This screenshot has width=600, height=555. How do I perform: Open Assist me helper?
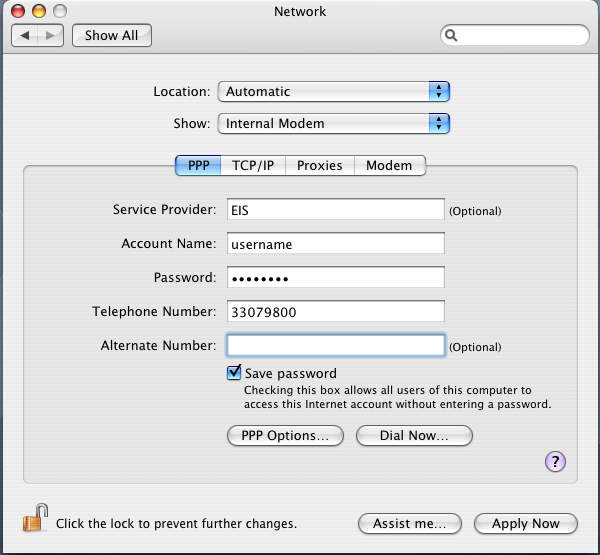coord(409,523)
